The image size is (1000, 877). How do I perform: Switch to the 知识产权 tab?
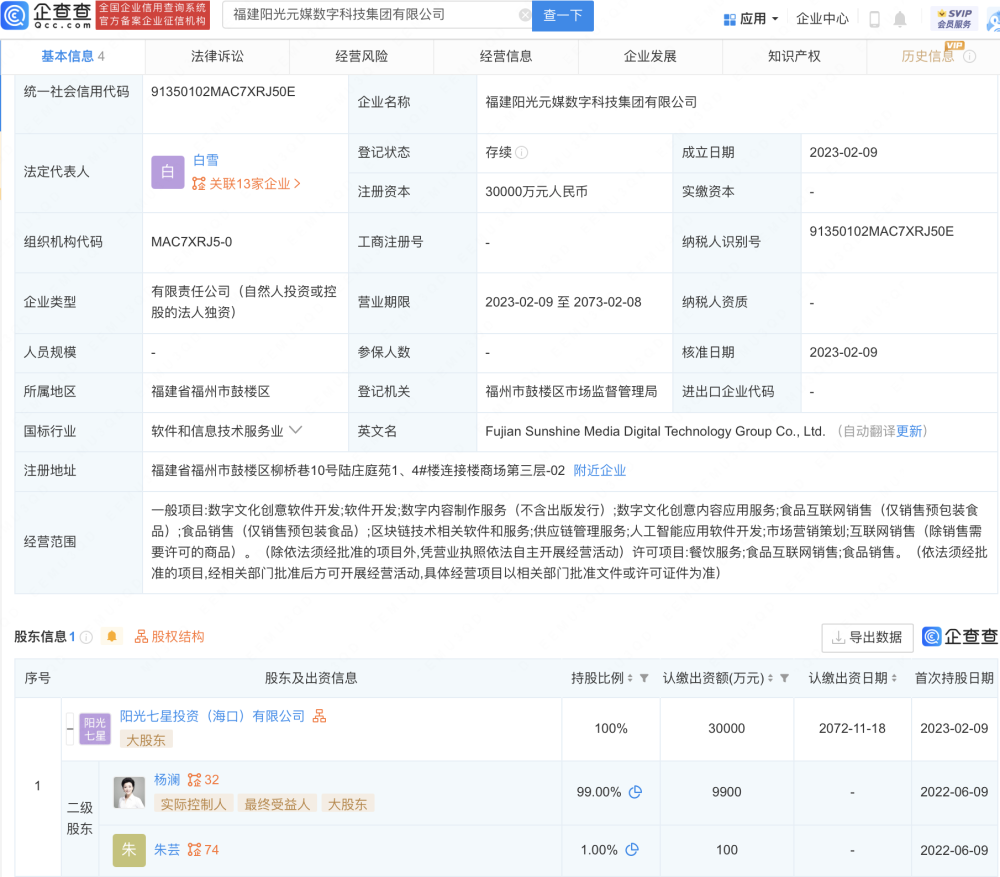[x=794, y=56]
